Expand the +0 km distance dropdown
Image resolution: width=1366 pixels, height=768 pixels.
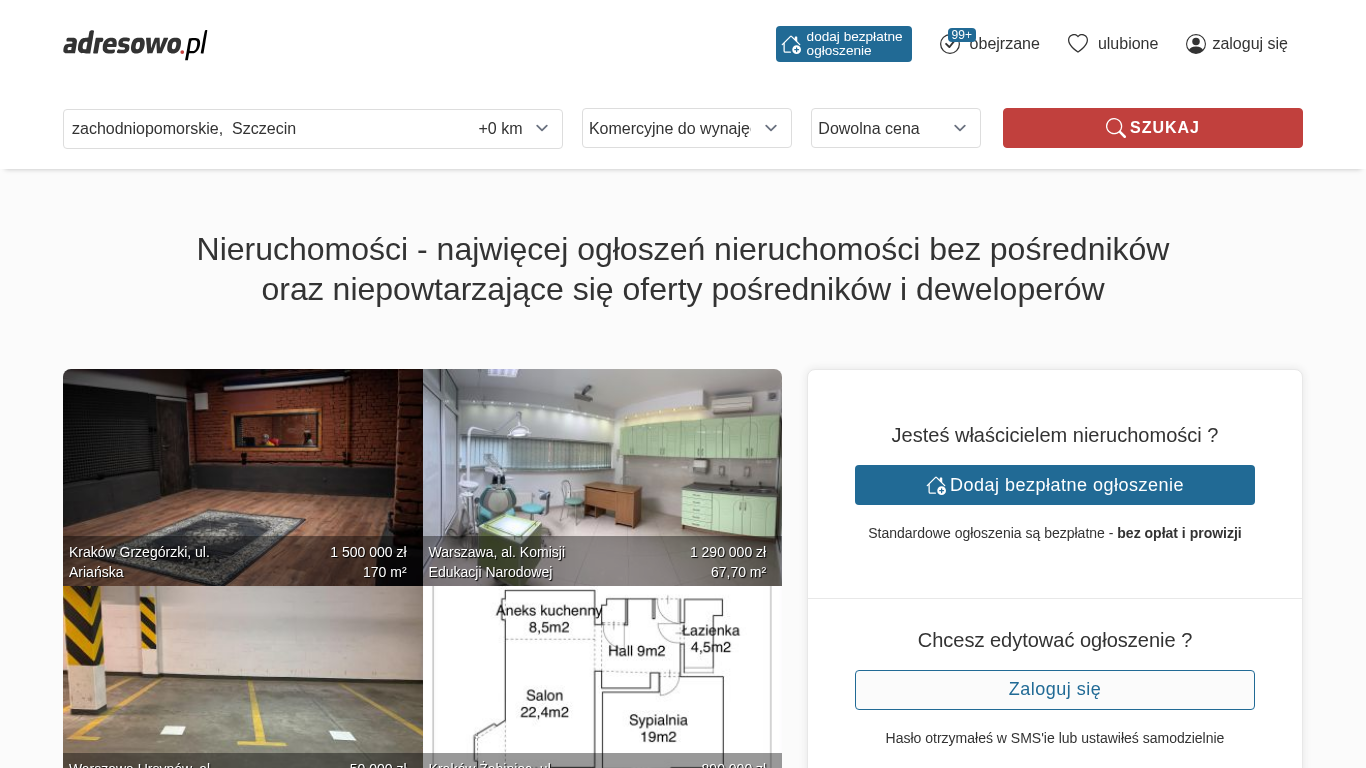[x=514, y=129]
